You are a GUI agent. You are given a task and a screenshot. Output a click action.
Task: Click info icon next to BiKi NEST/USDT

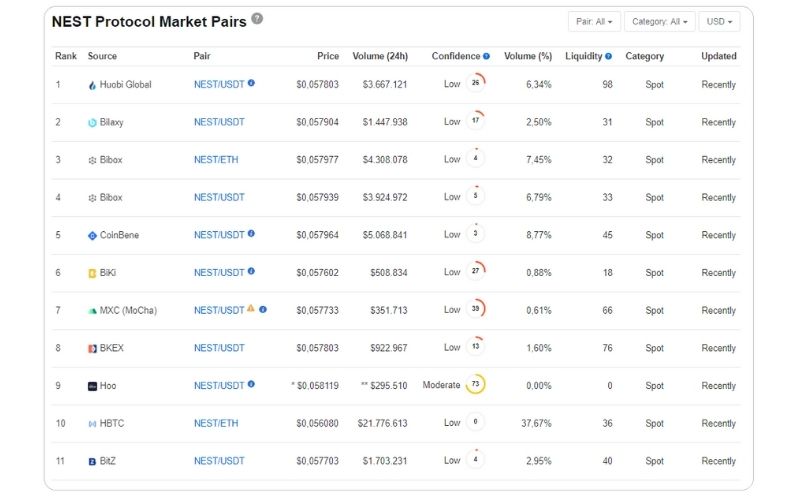[251, 271]
